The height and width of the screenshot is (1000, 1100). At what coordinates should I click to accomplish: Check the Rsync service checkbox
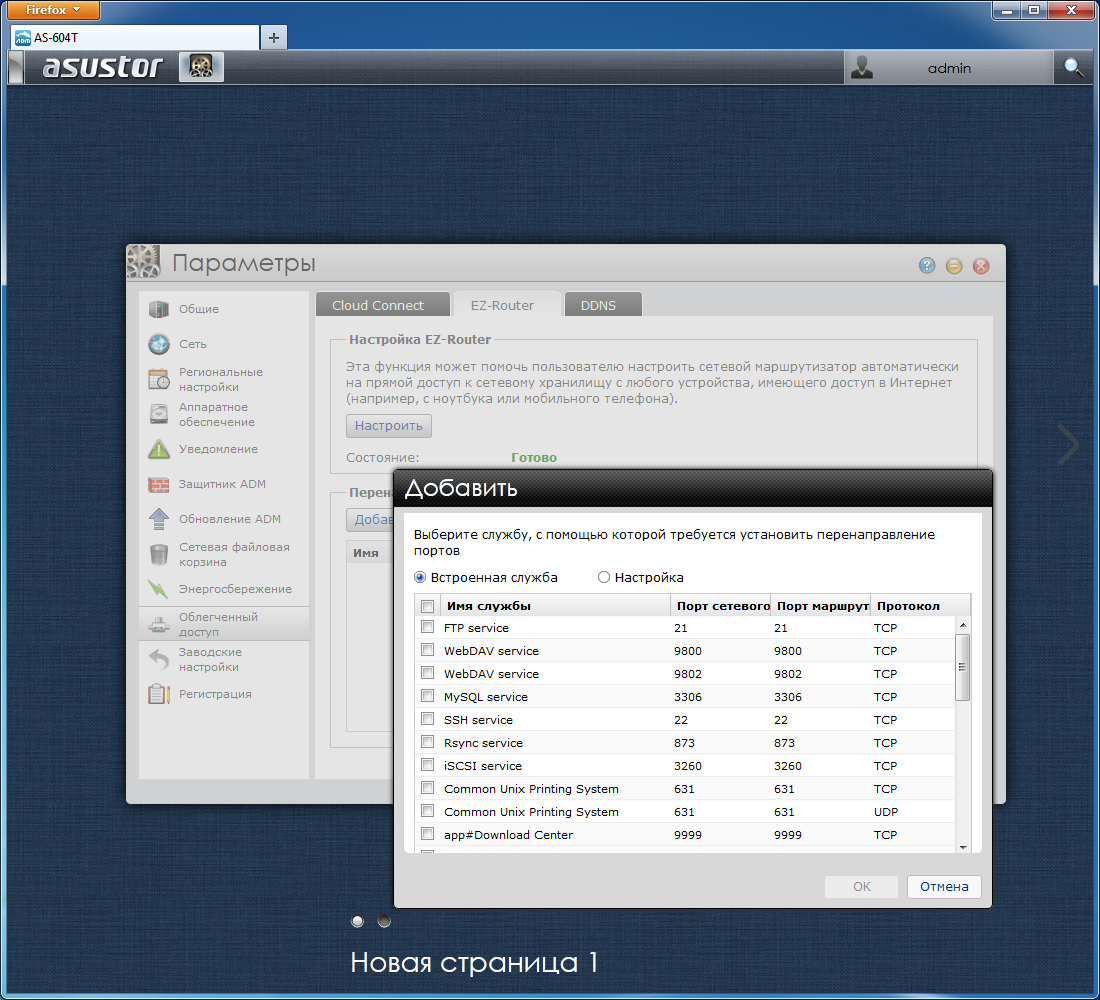[x=427, y=742]
